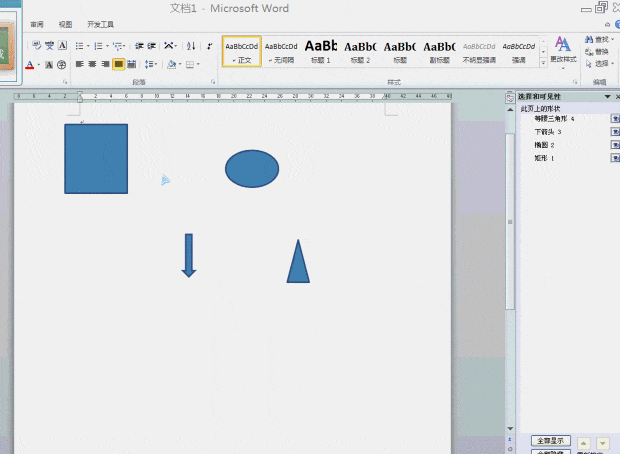Click the shading paint bucket icon
This screenshot has width=620, height=454.
coord(172,64)
